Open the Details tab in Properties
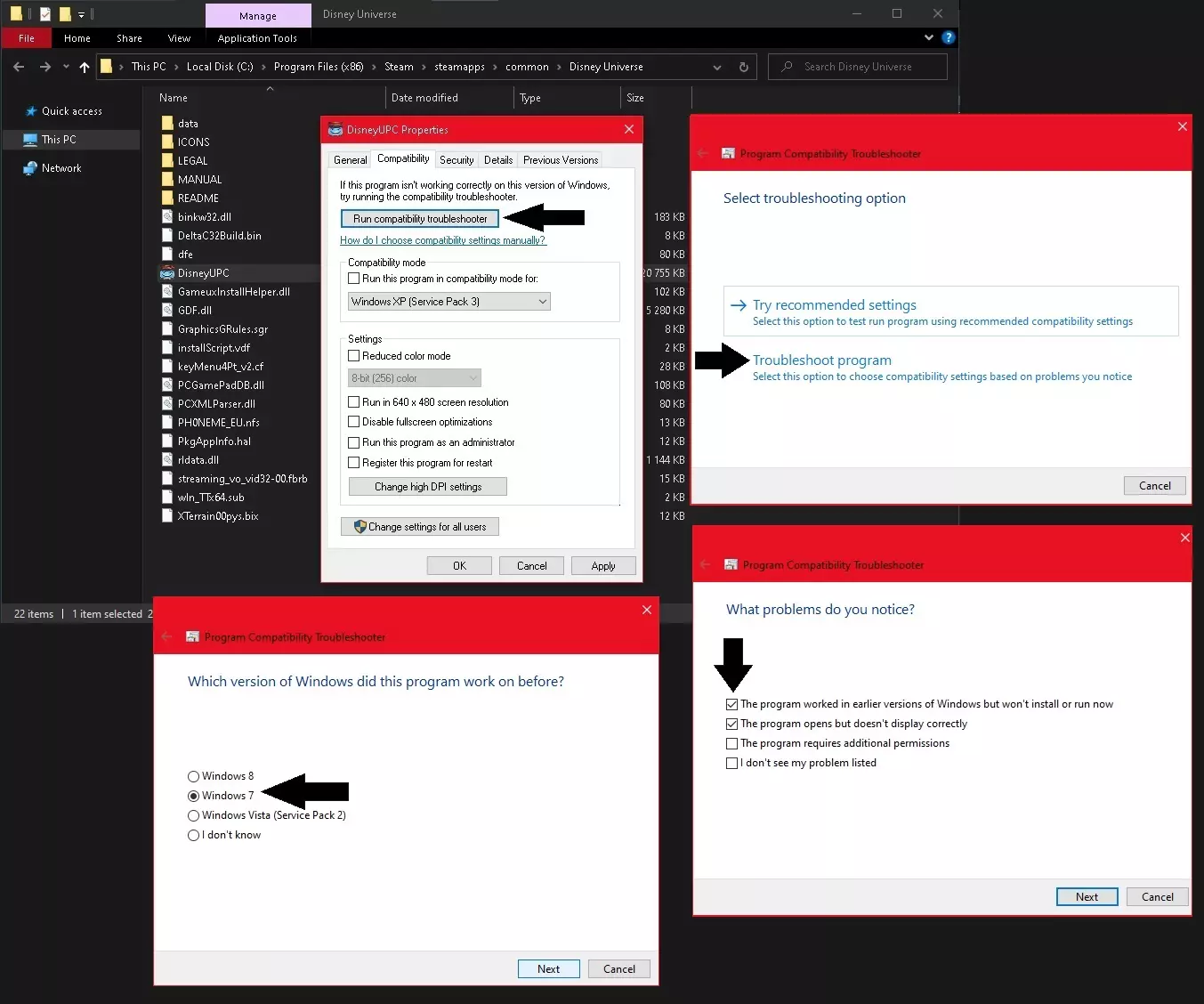 click(x=498, y=160)
